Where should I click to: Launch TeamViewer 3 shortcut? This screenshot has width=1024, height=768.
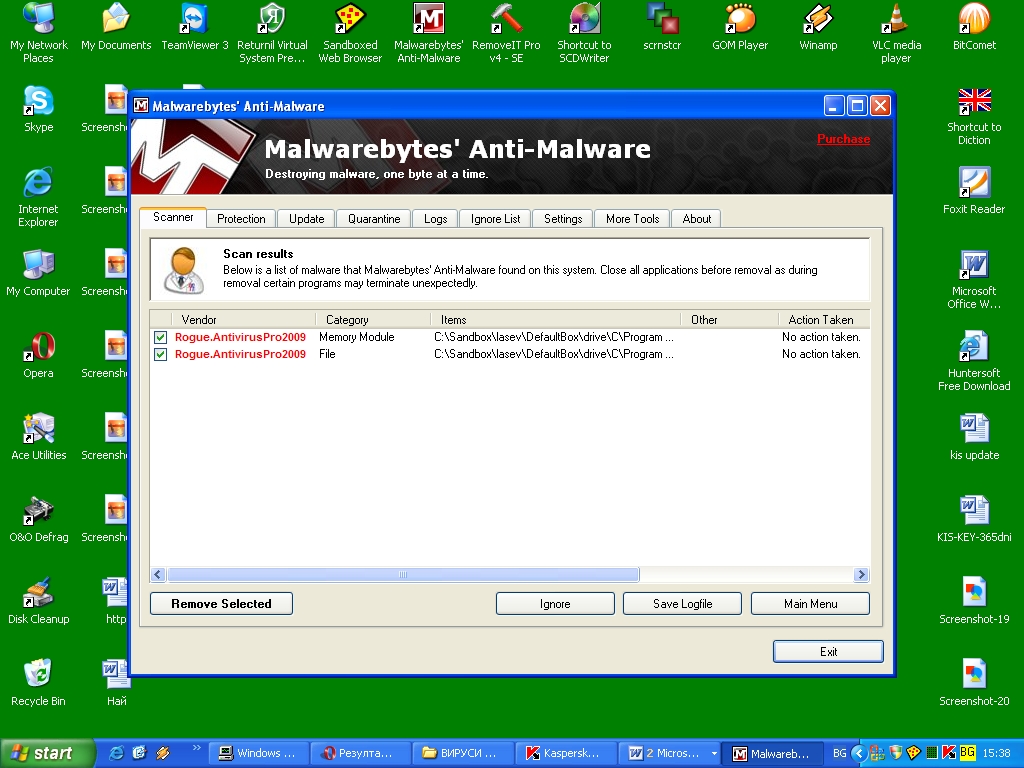coord(195,27)
